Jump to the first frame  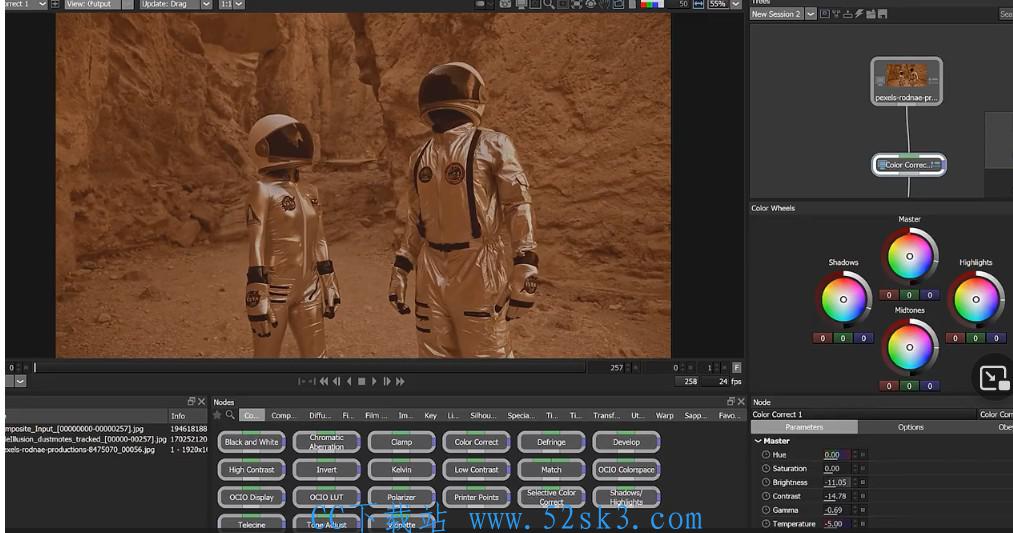[324, 382]
